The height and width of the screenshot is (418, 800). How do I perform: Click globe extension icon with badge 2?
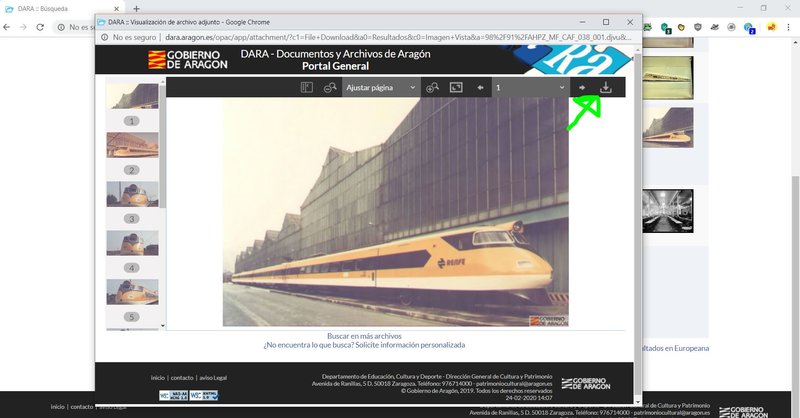tap(749, 28)
